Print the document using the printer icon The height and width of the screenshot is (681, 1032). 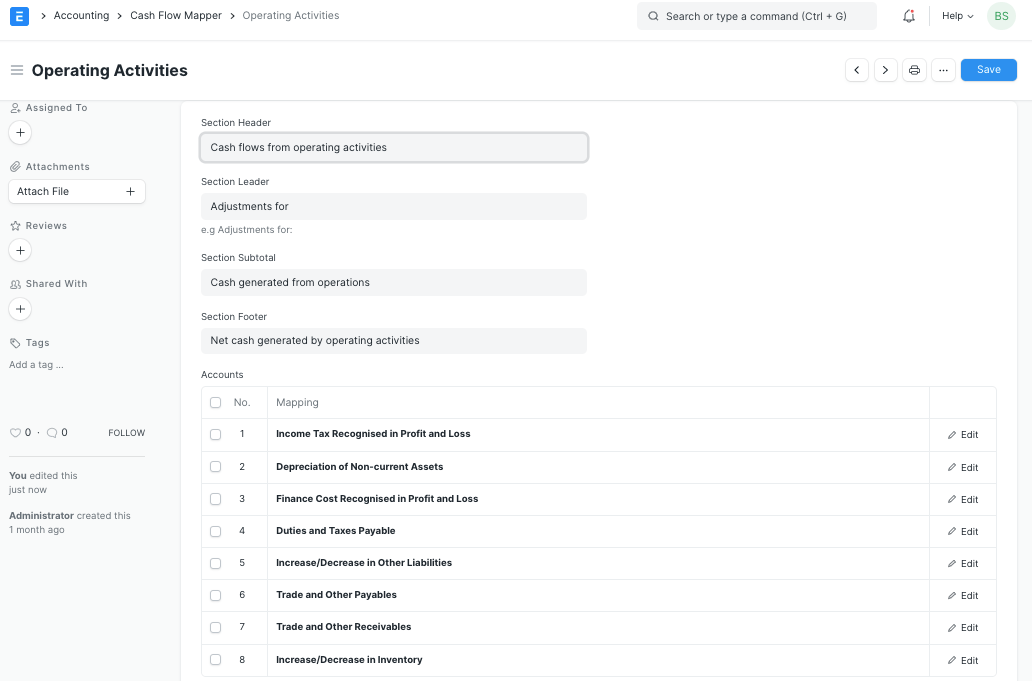pyautogui.click(x=914, y=70)
